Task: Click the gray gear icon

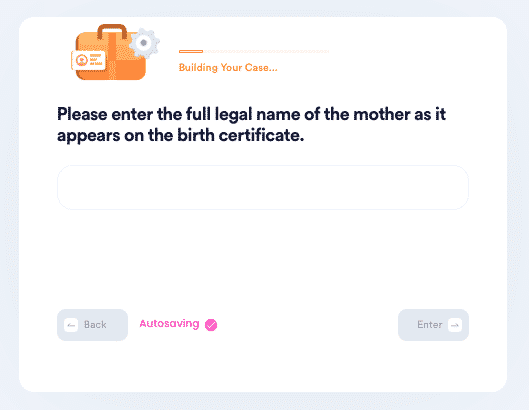Action: [144, 43]
